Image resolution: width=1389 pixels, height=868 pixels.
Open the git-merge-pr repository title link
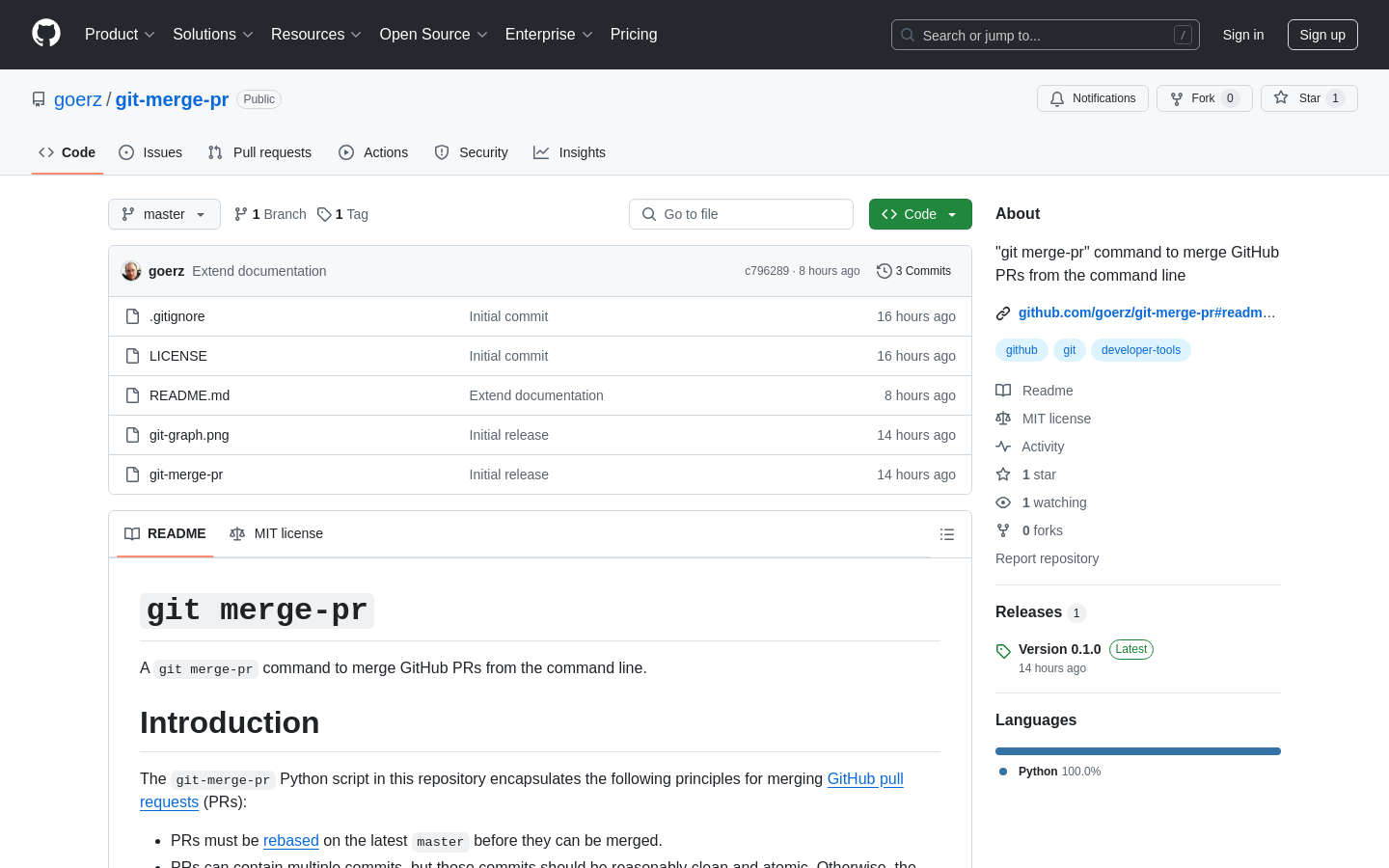click(172, 99)
